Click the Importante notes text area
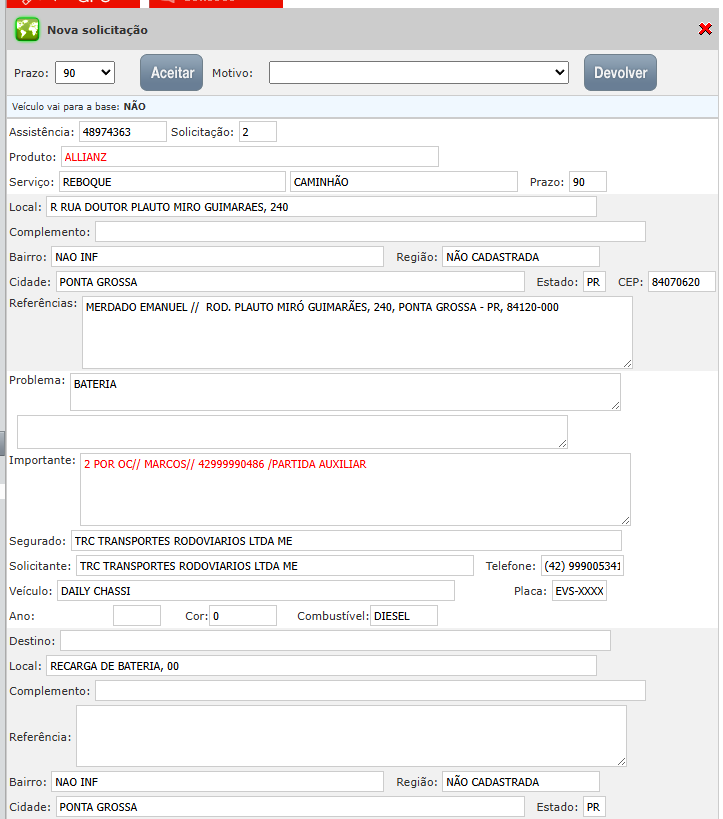The width and height of the screenshot is (723, 819). 354,489
